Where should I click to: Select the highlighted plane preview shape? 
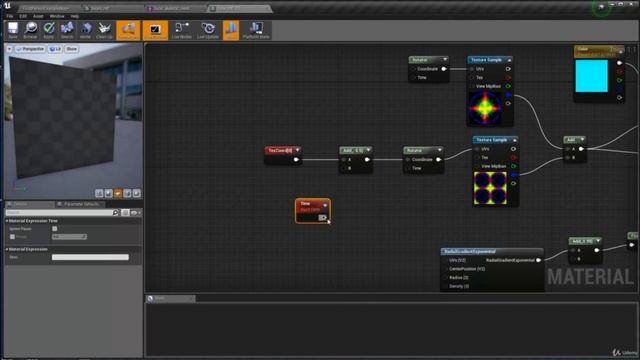coord(118,193)
